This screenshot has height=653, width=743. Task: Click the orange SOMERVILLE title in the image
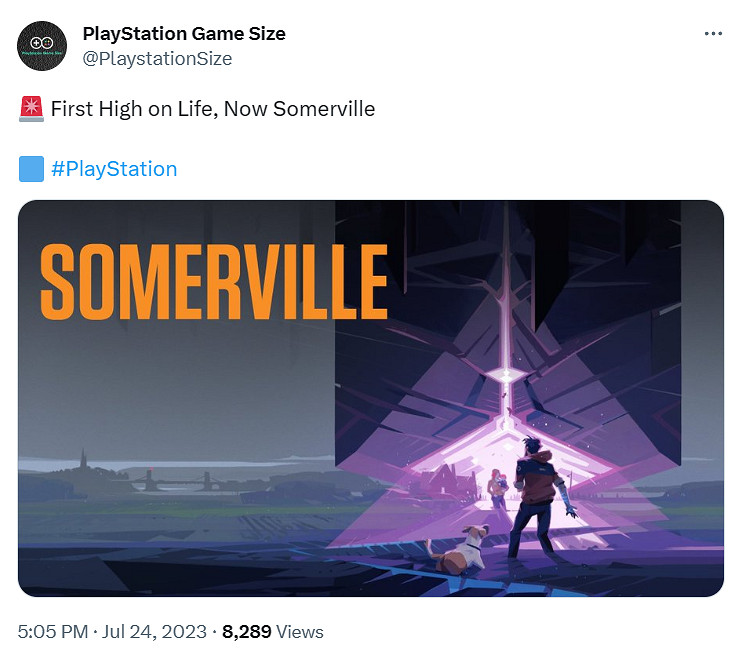tap(214, 281)
